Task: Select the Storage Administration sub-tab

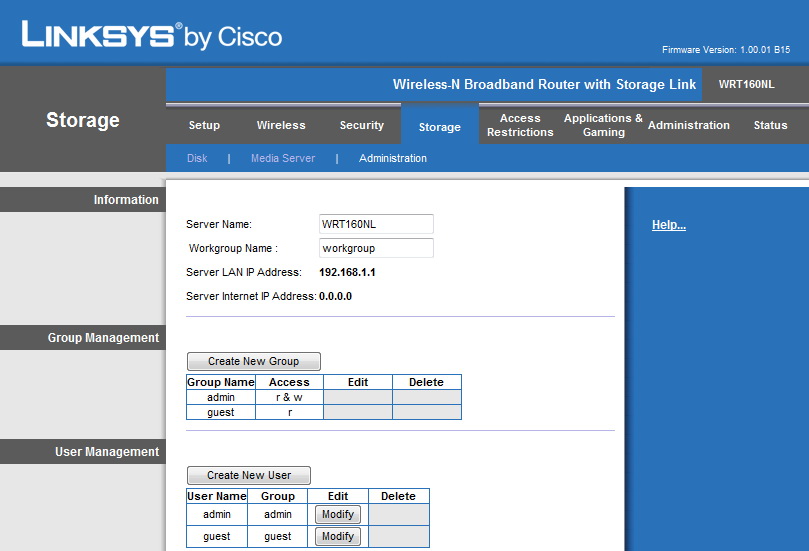Action: (x=393, y=158)
